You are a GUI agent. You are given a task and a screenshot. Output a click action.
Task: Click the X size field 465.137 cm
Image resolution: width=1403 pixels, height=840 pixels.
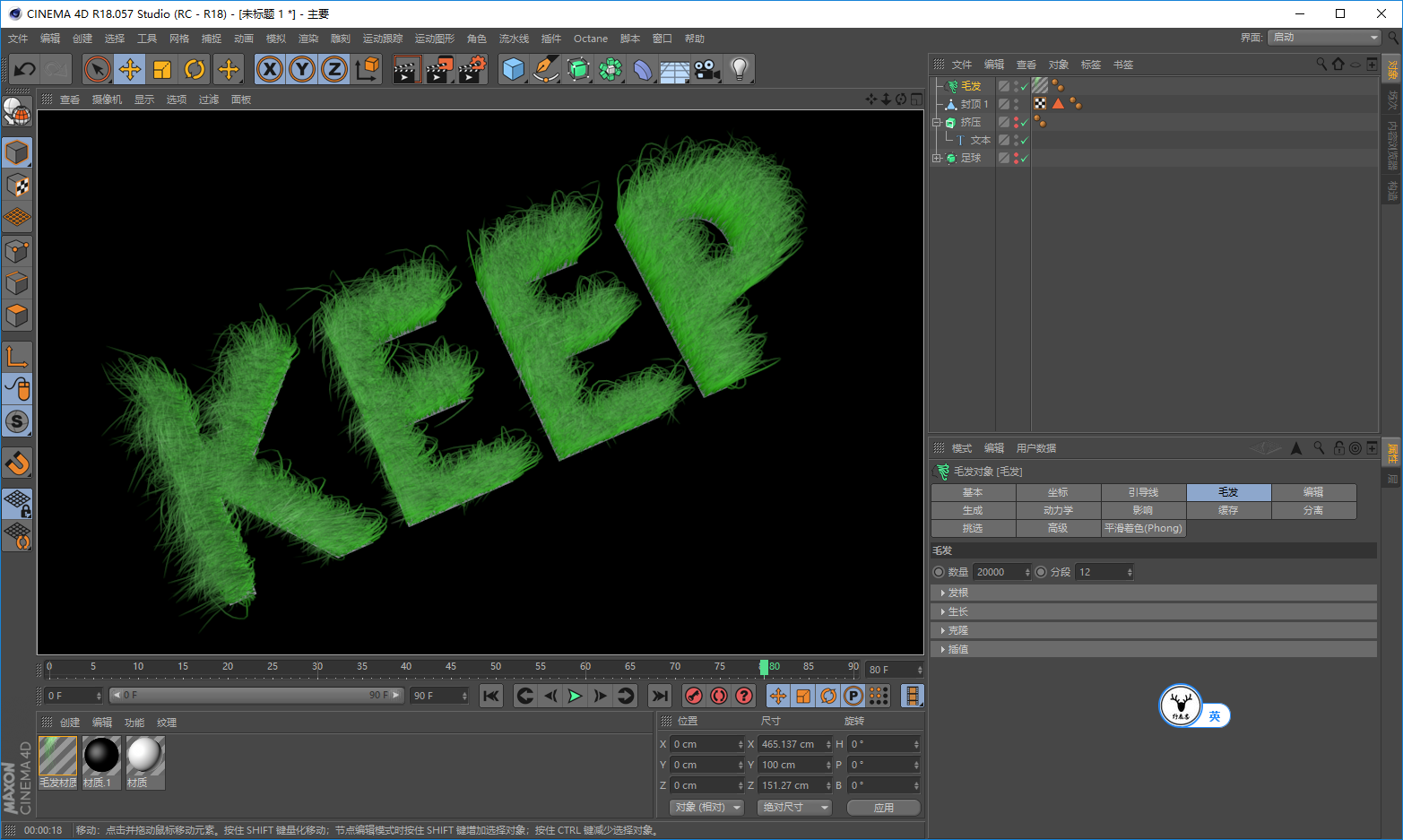[796, 744]
